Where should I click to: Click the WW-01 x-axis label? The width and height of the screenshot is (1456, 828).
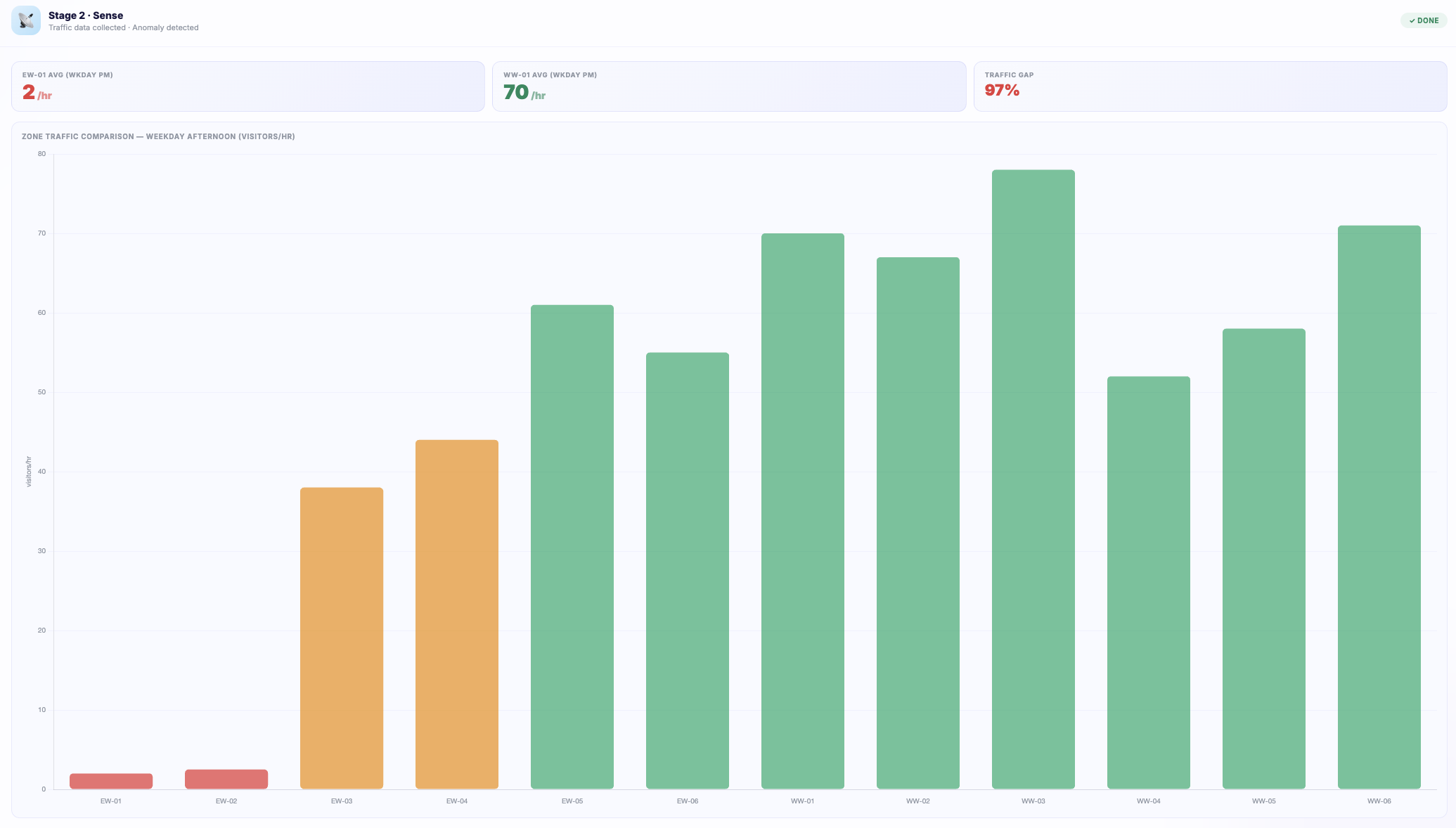pos(803,801)
